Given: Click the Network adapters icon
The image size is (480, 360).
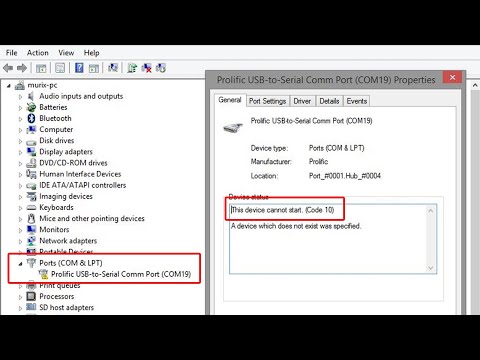Looking at the screenshot, I should (x=31, y=241).
